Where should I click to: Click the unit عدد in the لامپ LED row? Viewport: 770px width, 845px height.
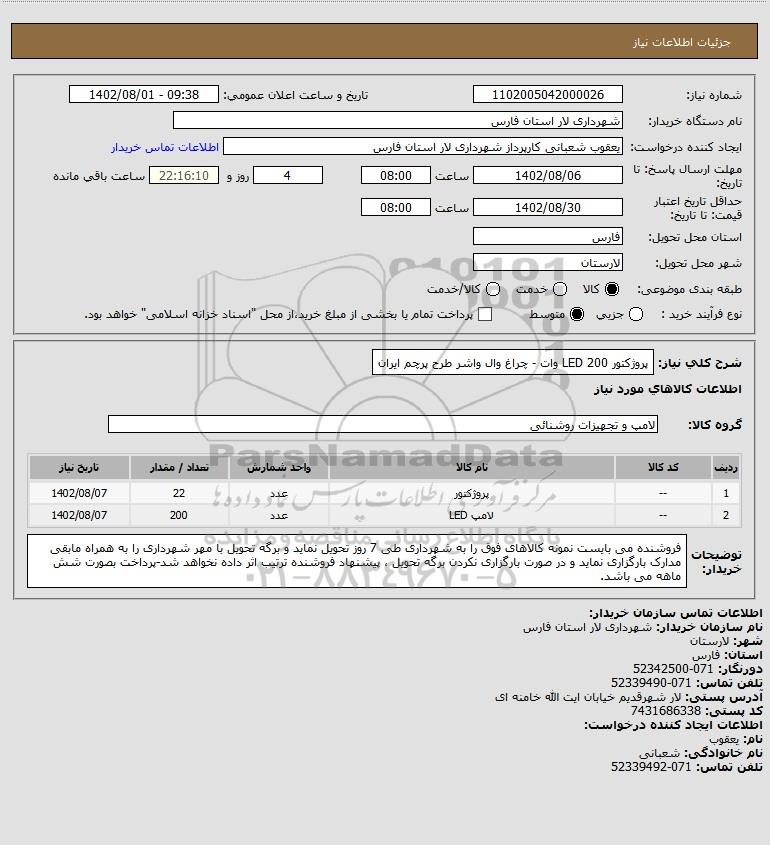[x=279, y=515]
